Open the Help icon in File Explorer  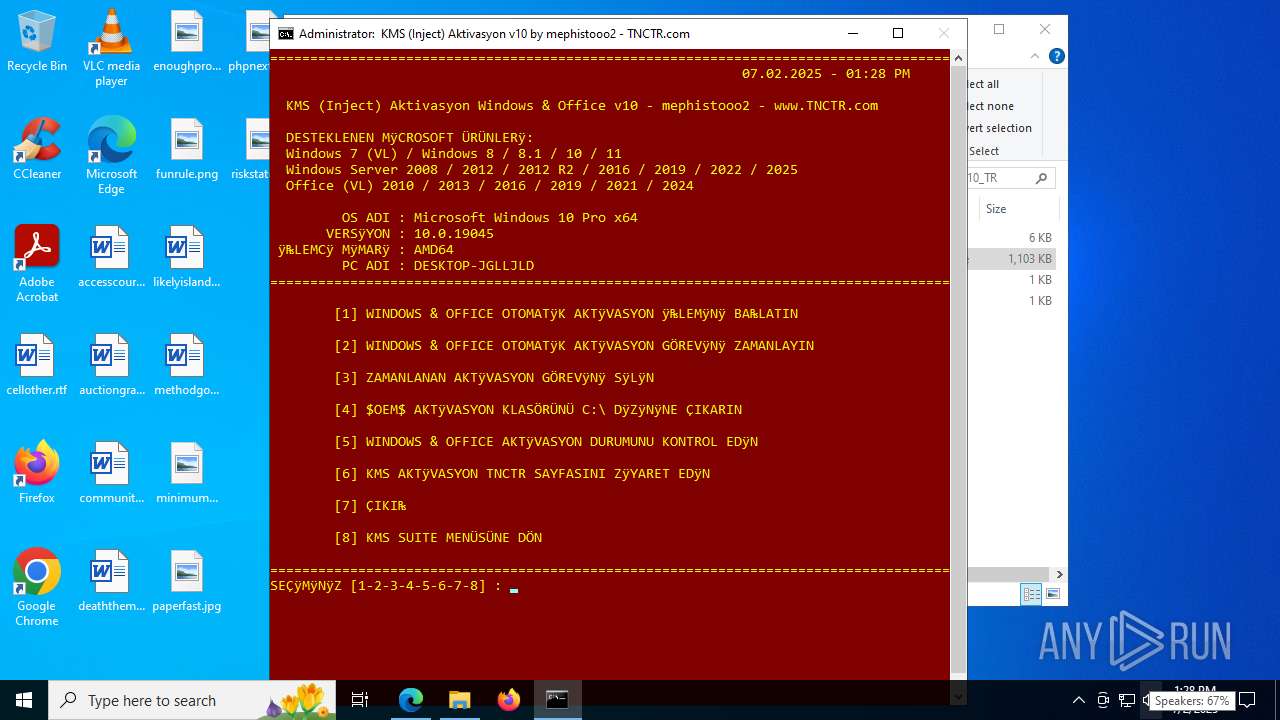click(1056, 56)
